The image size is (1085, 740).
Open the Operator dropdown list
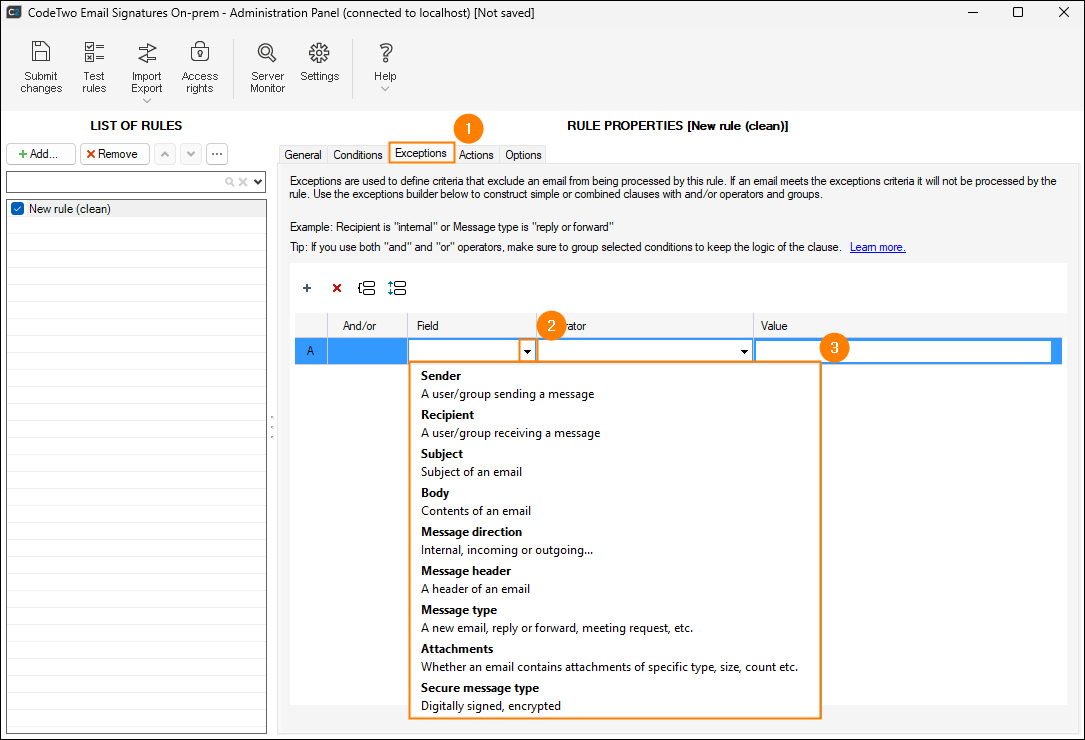[x=744, y=352]
